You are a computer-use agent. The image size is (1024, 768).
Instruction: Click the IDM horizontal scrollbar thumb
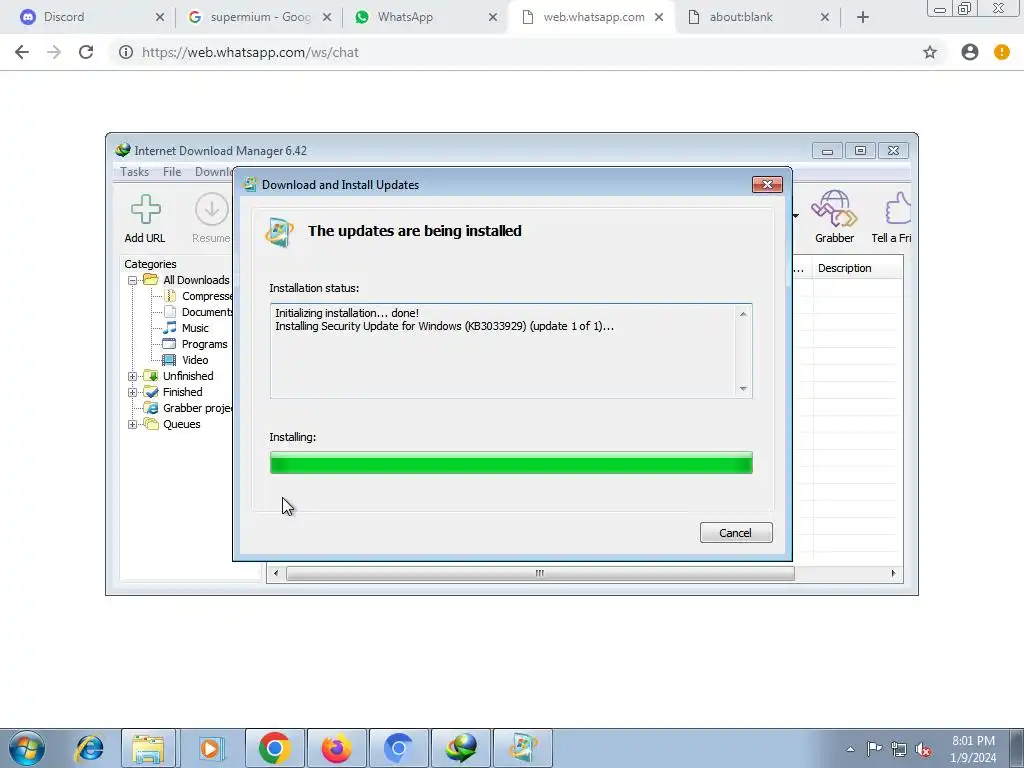tap(540, 573)
